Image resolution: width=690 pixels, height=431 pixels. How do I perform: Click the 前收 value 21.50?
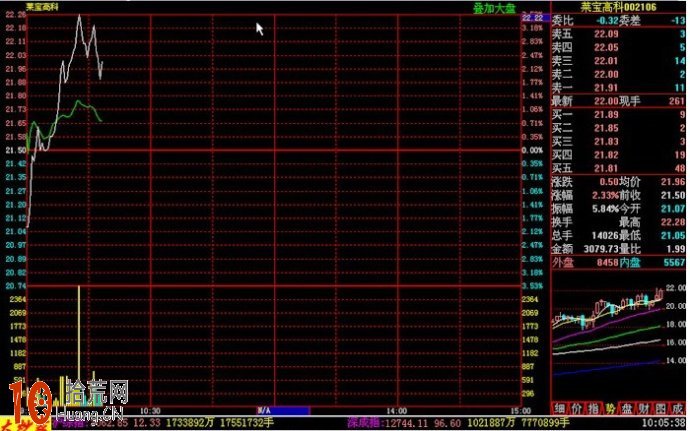pos(673,195)
